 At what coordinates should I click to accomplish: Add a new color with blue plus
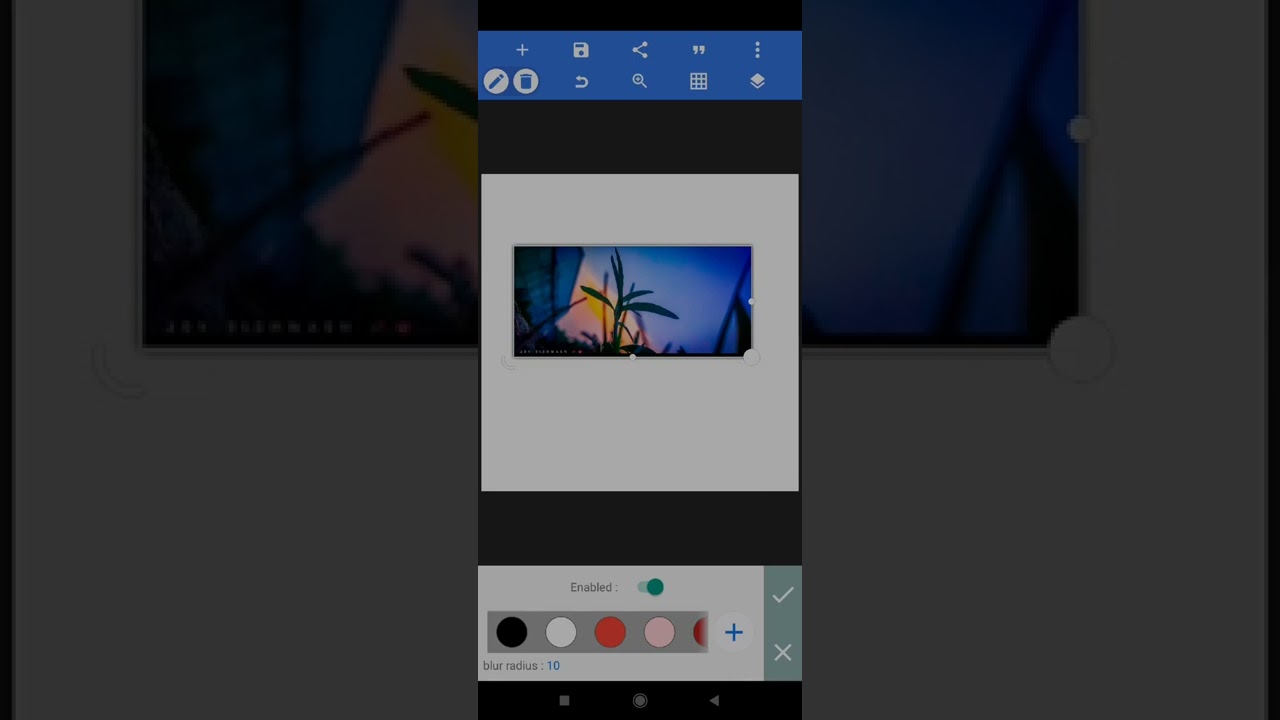point(734,632)
